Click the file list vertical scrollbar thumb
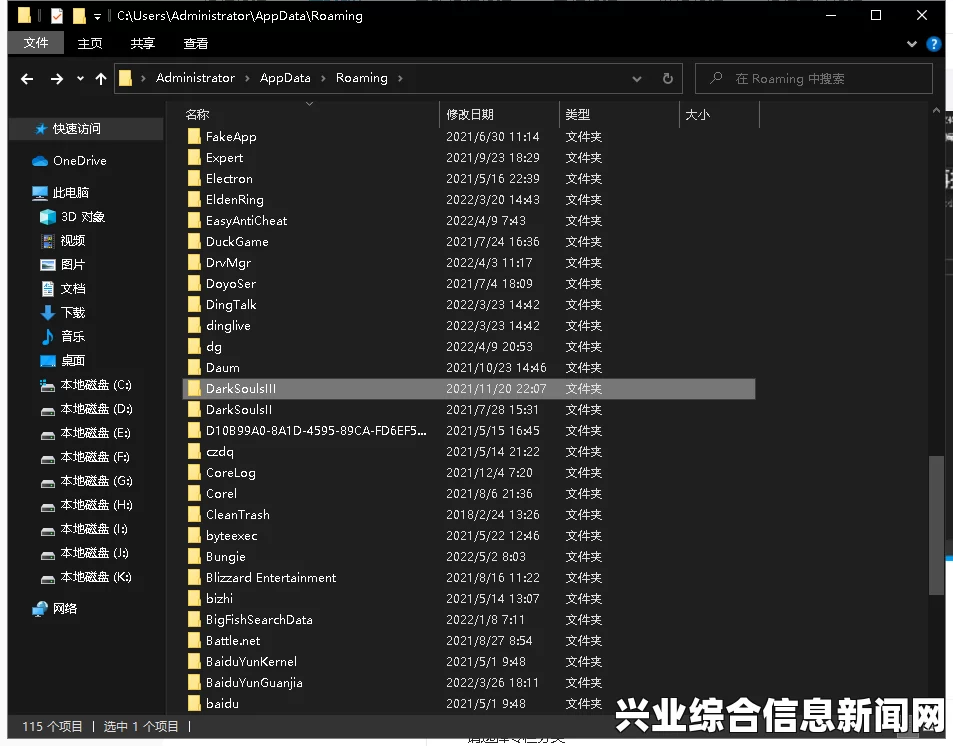 tap(936, 525)
